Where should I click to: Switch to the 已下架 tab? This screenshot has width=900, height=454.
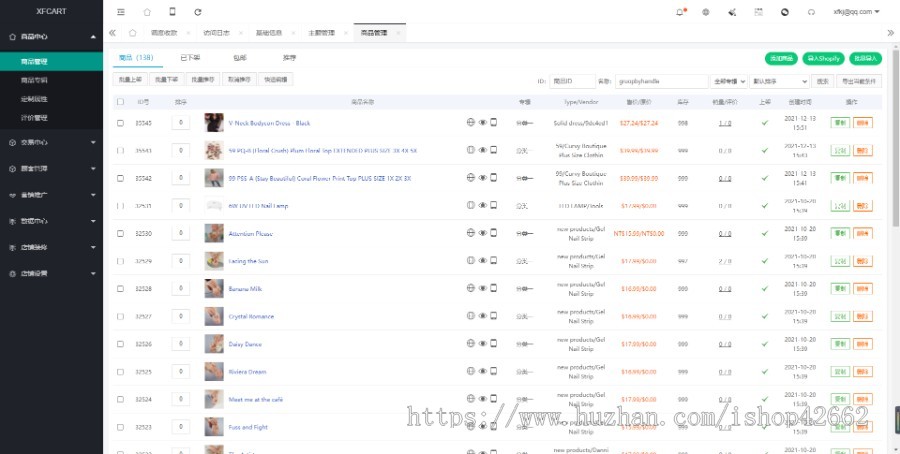pos(190,58)
